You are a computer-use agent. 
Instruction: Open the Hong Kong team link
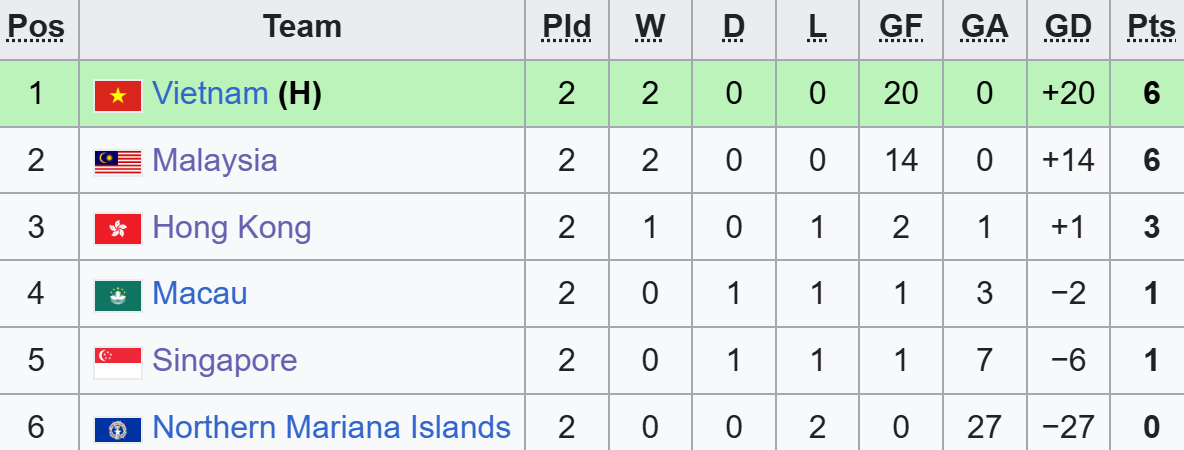click(x=231, y=227)
